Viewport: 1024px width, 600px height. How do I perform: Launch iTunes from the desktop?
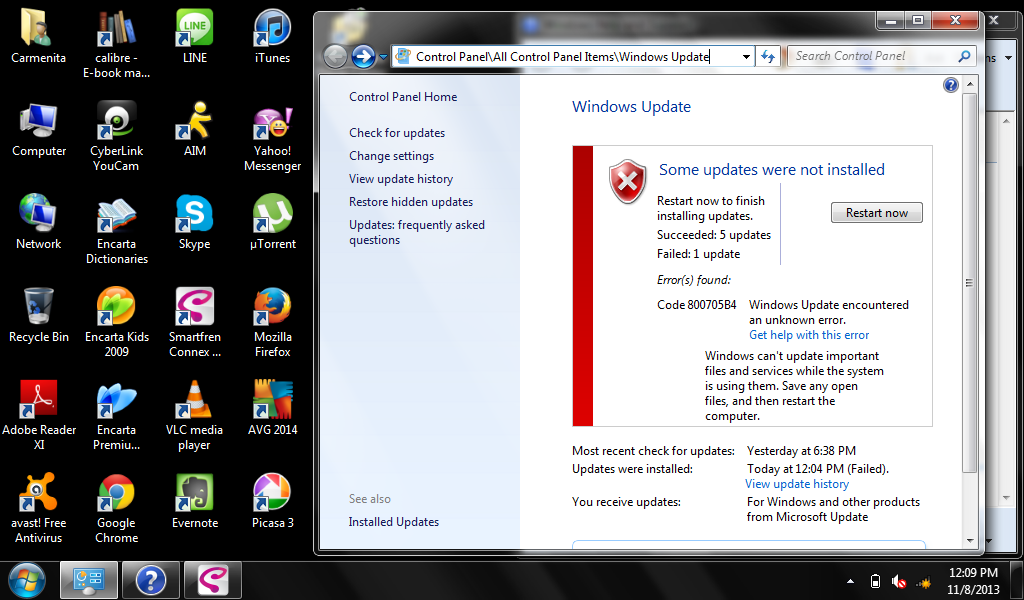272,37
